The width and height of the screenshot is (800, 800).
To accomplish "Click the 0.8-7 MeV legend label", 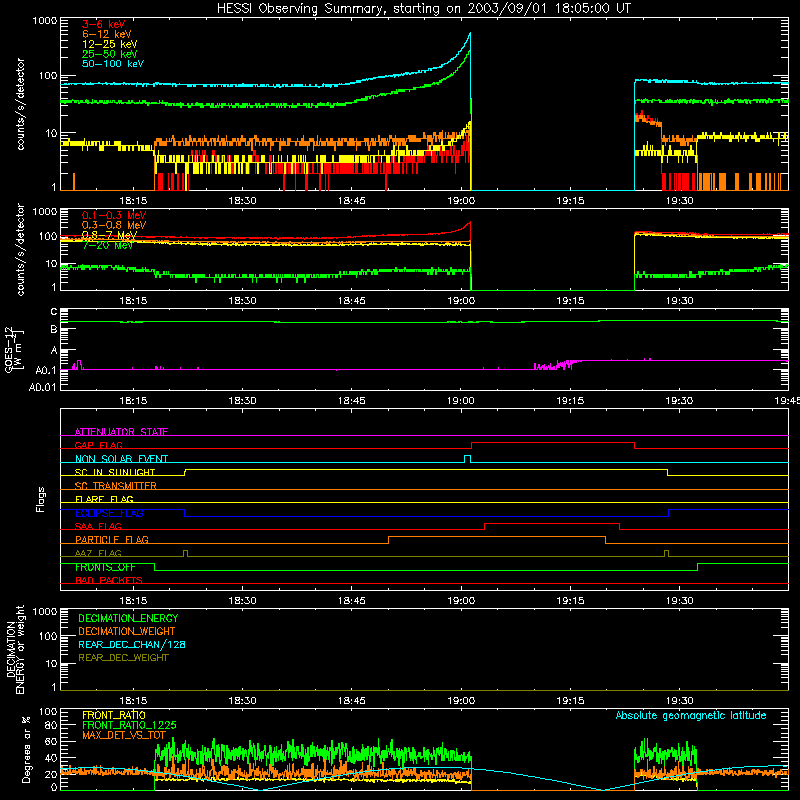I will pyautogui.click(x=109, y=235).
